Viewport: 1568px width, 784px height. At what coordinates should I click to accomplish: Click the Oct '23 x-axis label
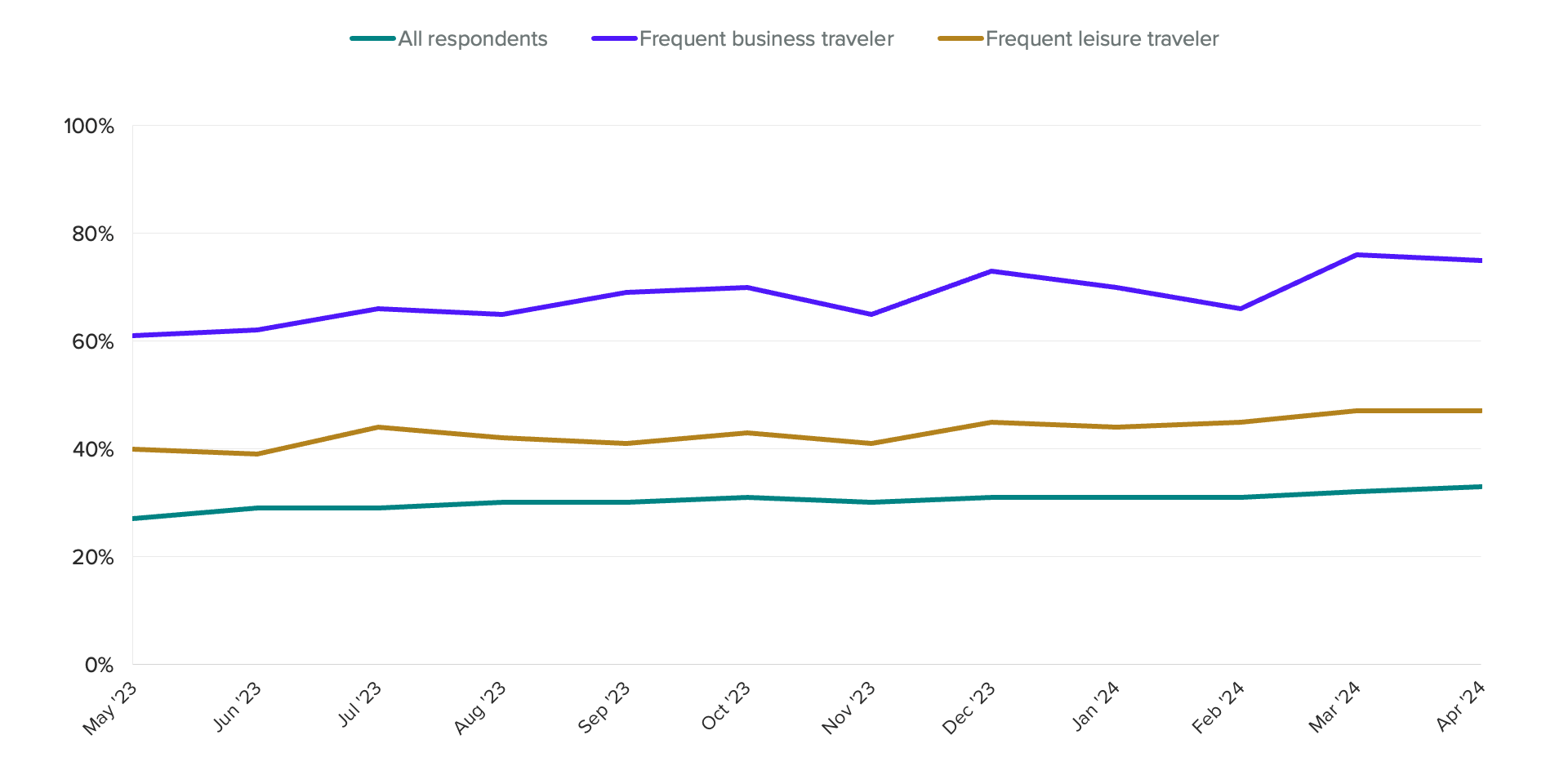pos(726,706)
